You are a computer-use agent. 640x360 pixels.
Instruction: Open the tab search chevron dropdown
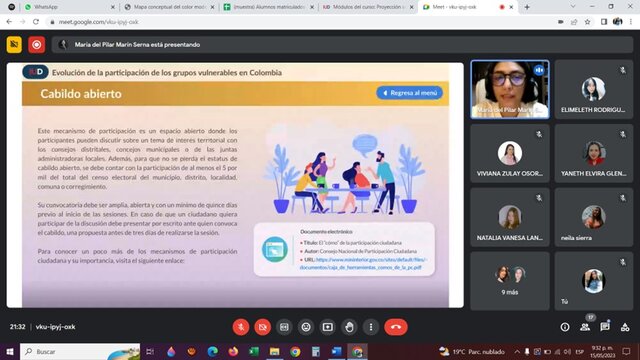click(x=573, y=7)
